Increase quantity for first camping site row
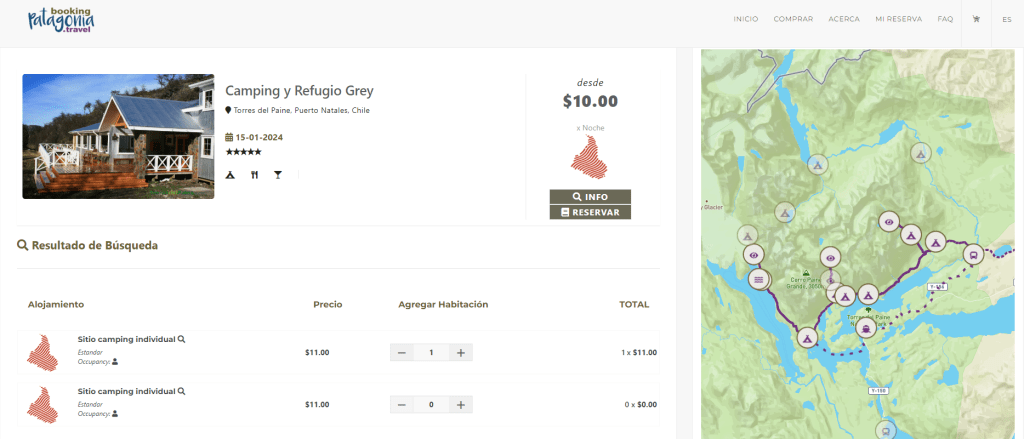Screen dimensions: 1024x439 [460, 352]
